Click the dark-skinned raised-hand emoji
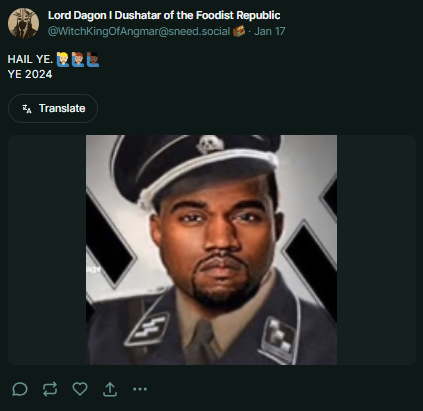The width and height of the screenshot is (423, 411). (x=93, y=59)
